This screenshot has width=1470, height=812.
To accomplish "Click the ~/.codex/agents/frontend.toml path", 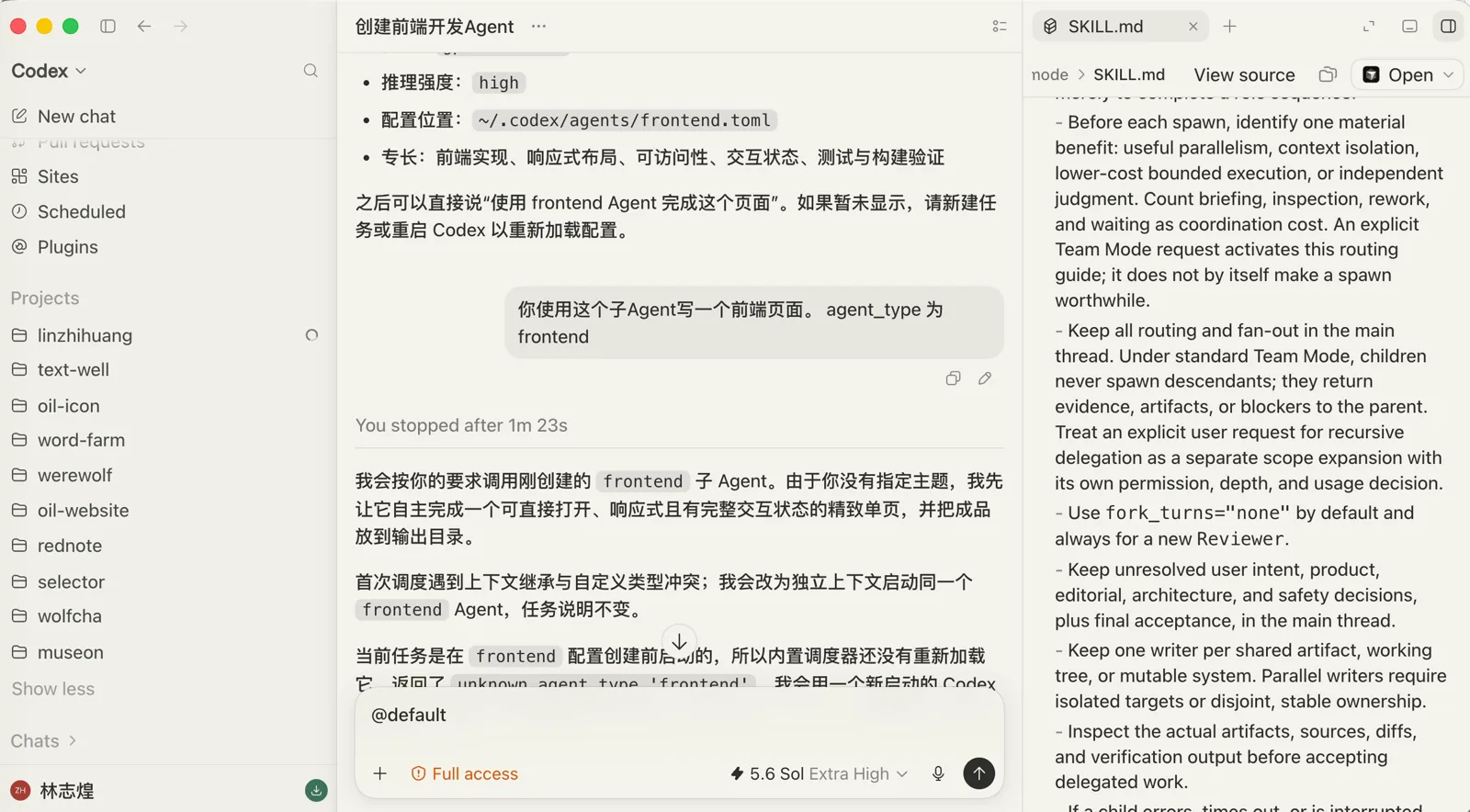I will (x=625, y=120).
